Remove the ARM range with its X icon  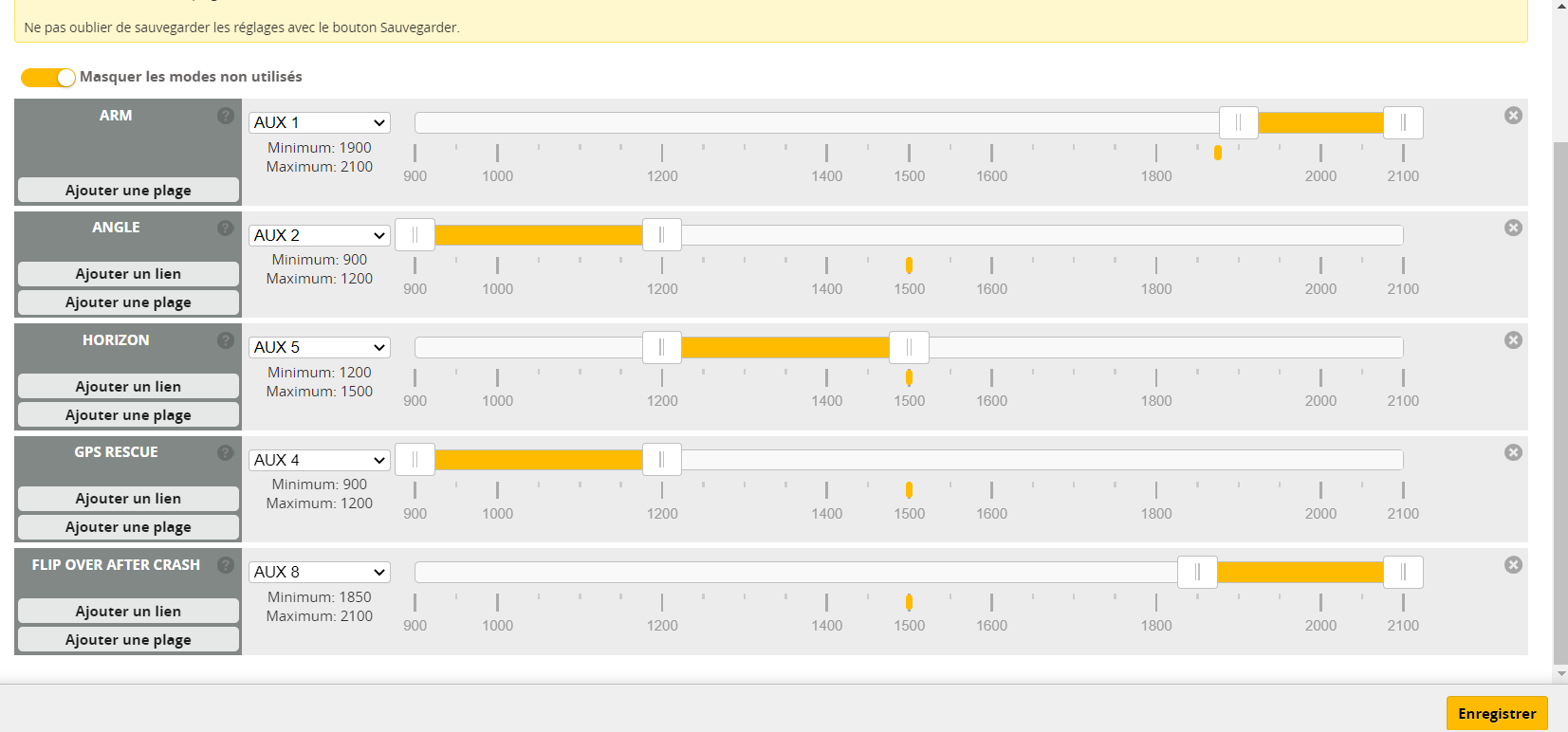click(1513, 116)
